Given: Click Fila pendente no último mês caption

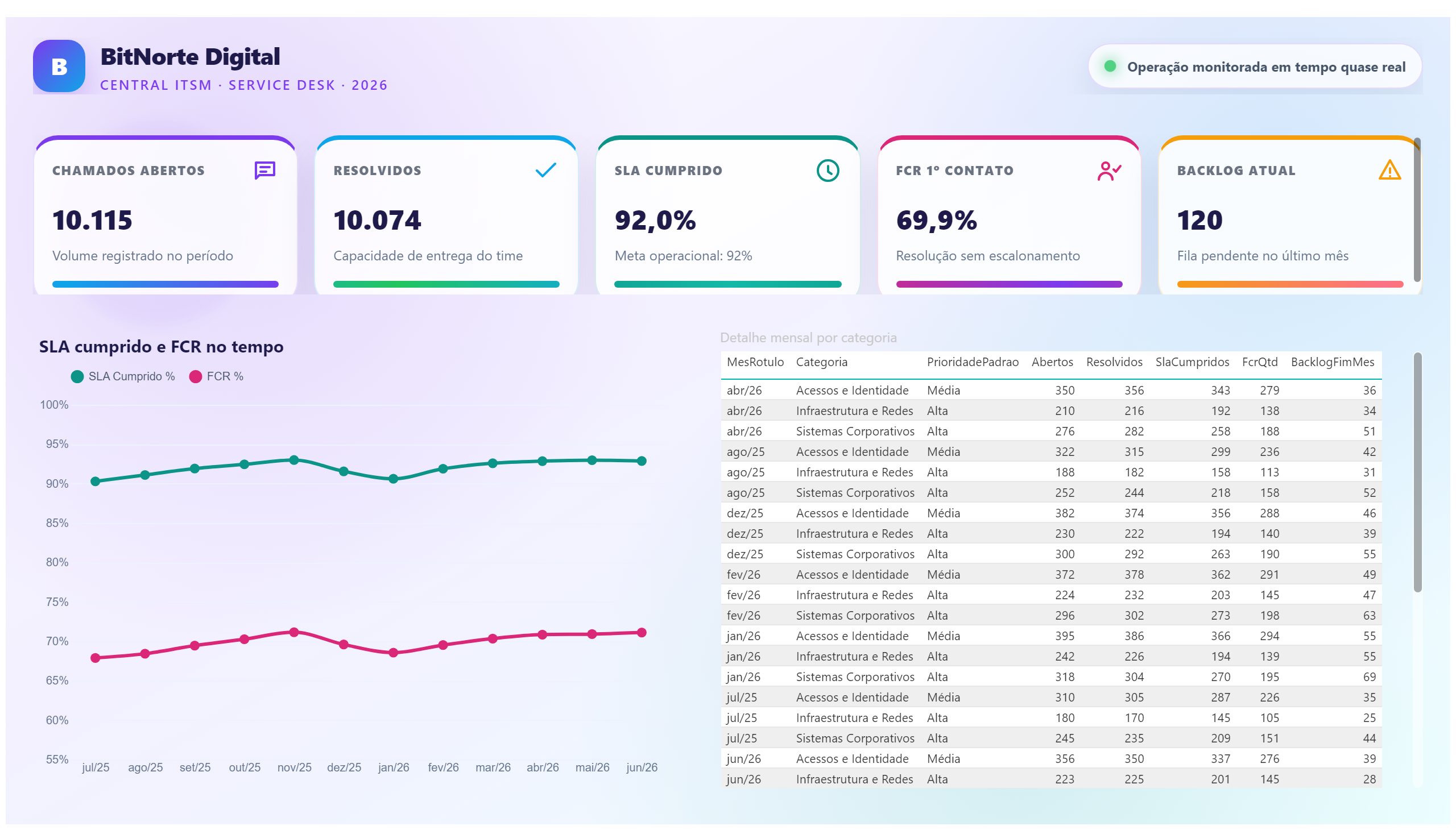Looking at the screenshot, I should 1262,255.
